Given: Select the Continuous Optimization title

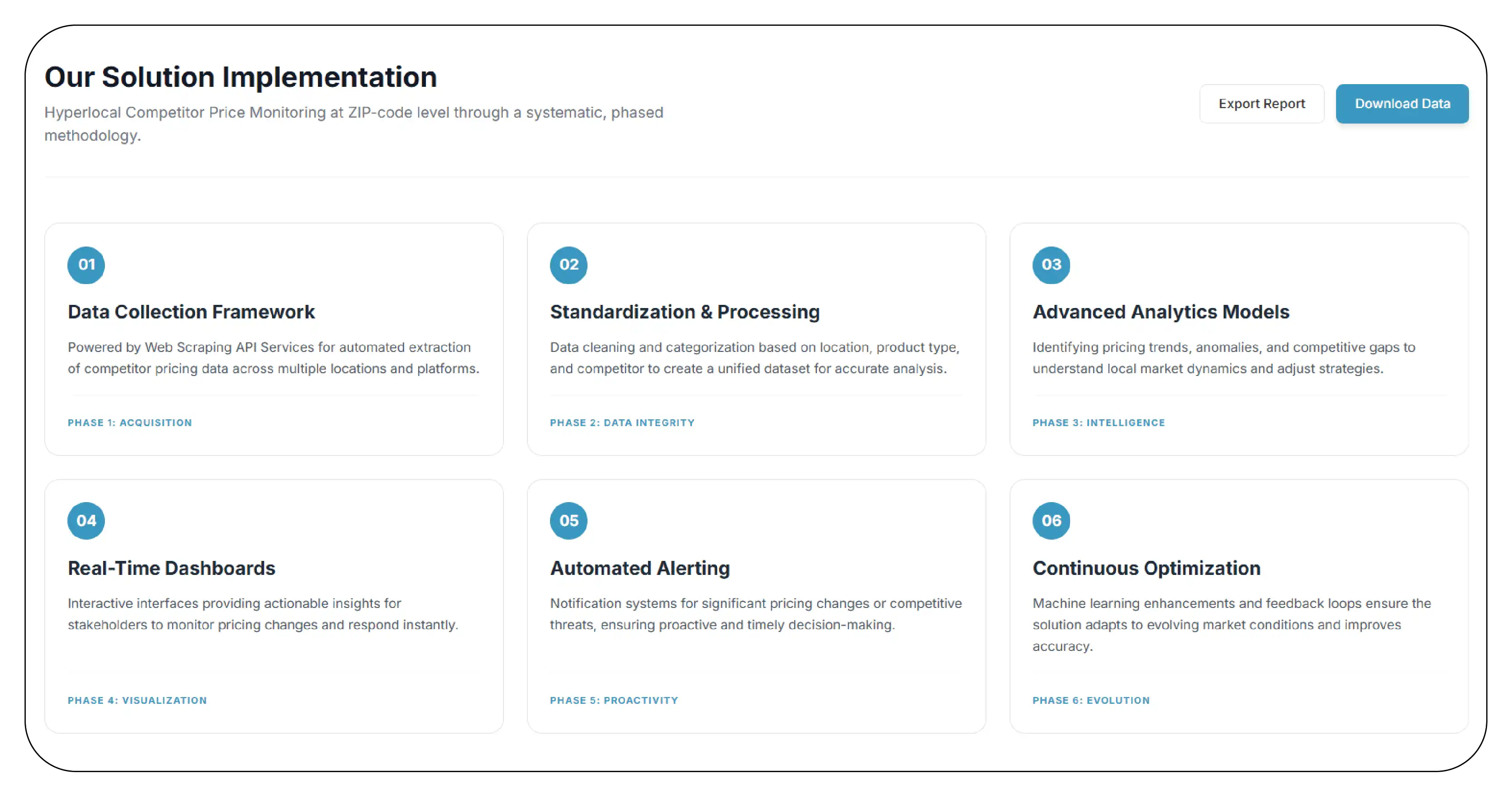Looking at the screenshot, I should point(1147,568).
